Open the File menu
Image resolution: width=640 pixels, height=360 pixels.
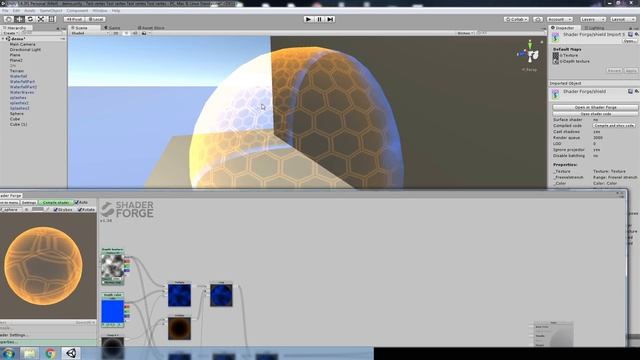[5, 11]
